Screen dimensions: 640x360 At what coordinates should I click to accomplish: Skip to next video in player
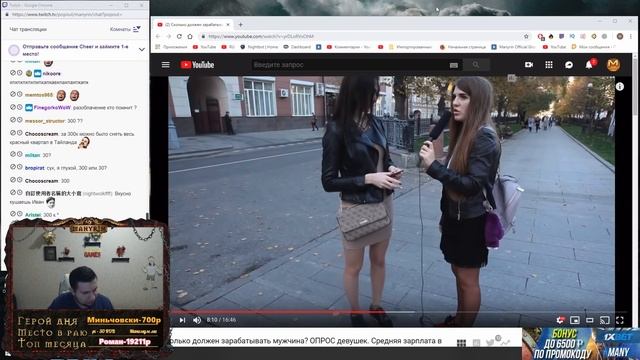tap(182, 320)
